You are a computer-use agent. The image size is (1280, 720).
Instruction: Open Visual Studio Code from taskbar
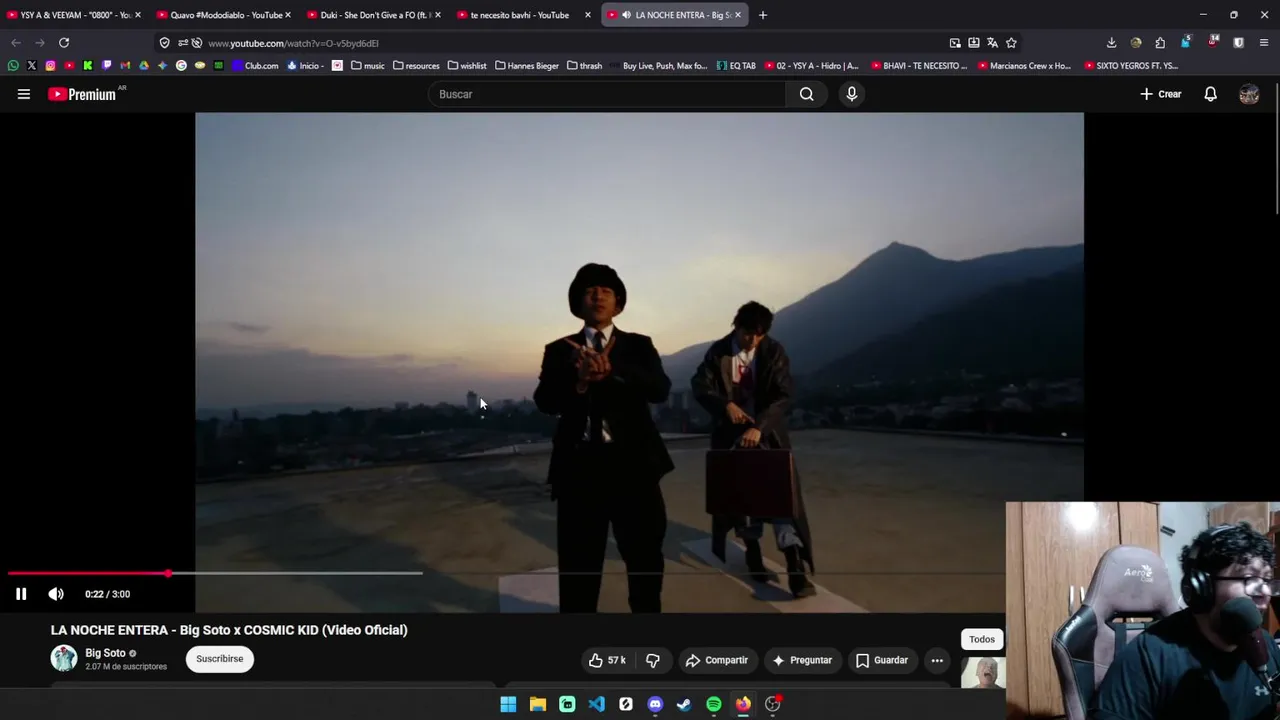click(x=596, y=704)
